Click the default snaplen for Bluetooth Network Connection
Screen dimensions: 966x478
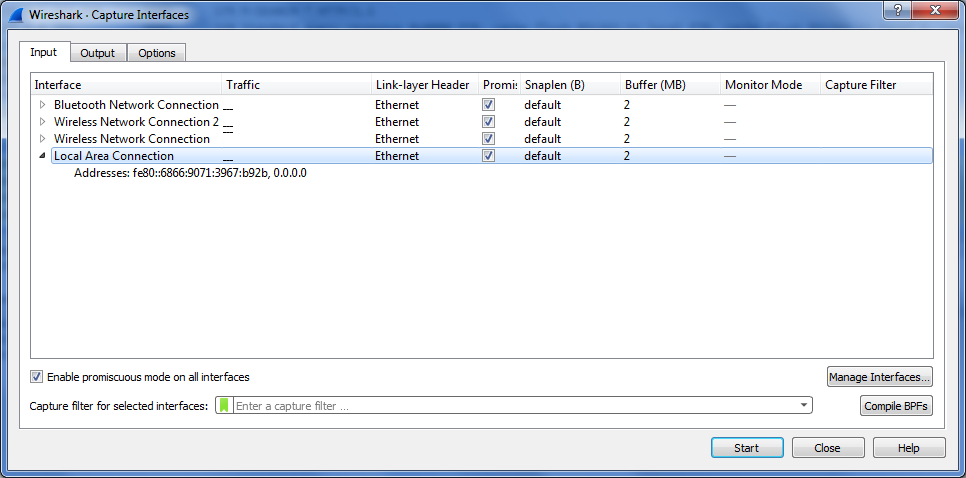[542, 105]
